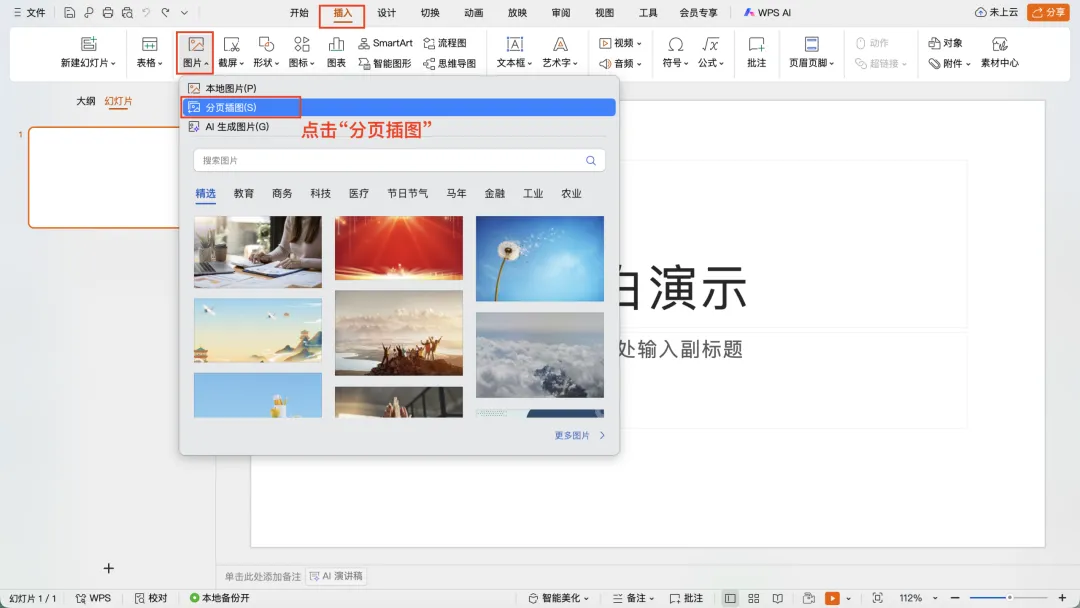The image size is (1080, 608).
Task: Switch to the 设计 ribbon tab
Action: pyautogui.click(x=386, y=12)
